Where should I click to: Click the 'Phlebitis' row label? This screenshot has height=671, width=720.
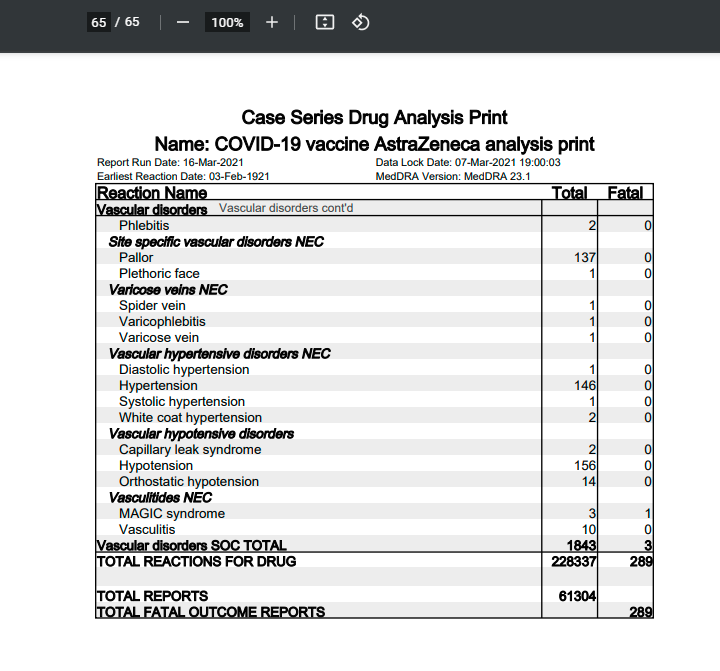click(x=144, y=226)
